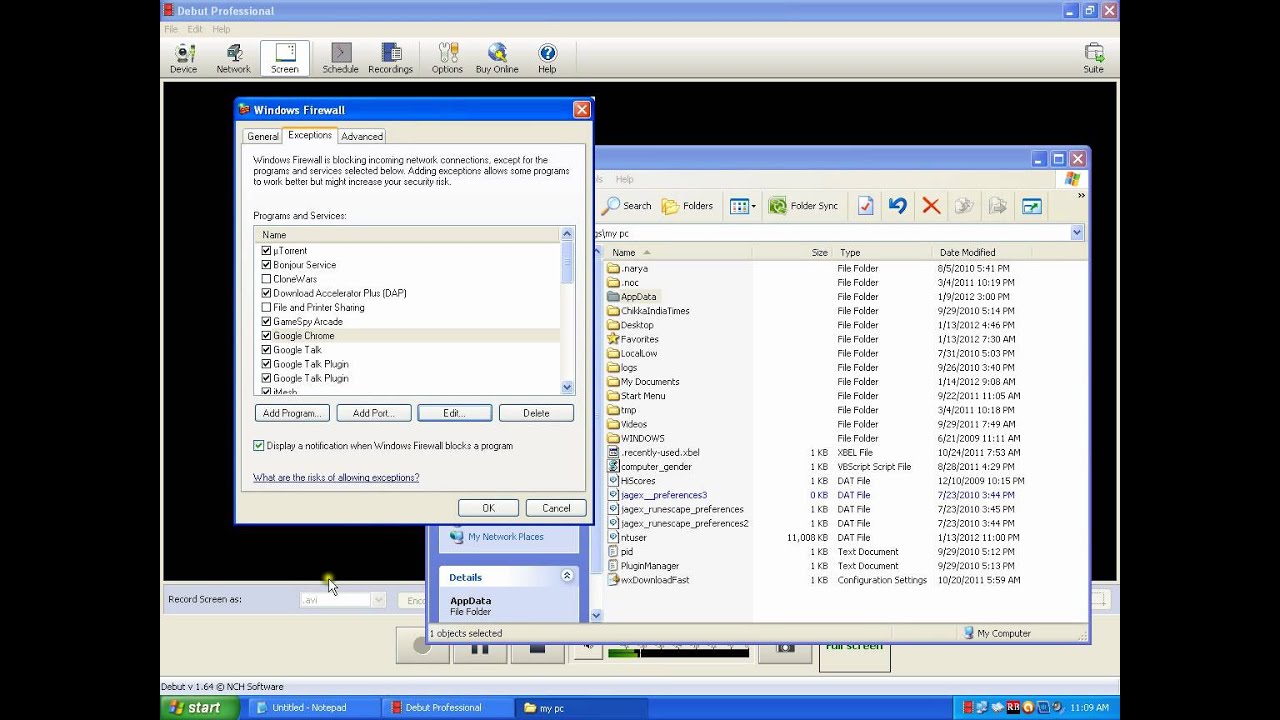Open the Views dropdown in explorer toolbar
1280x720 pixels.
(x=742, y=206)
